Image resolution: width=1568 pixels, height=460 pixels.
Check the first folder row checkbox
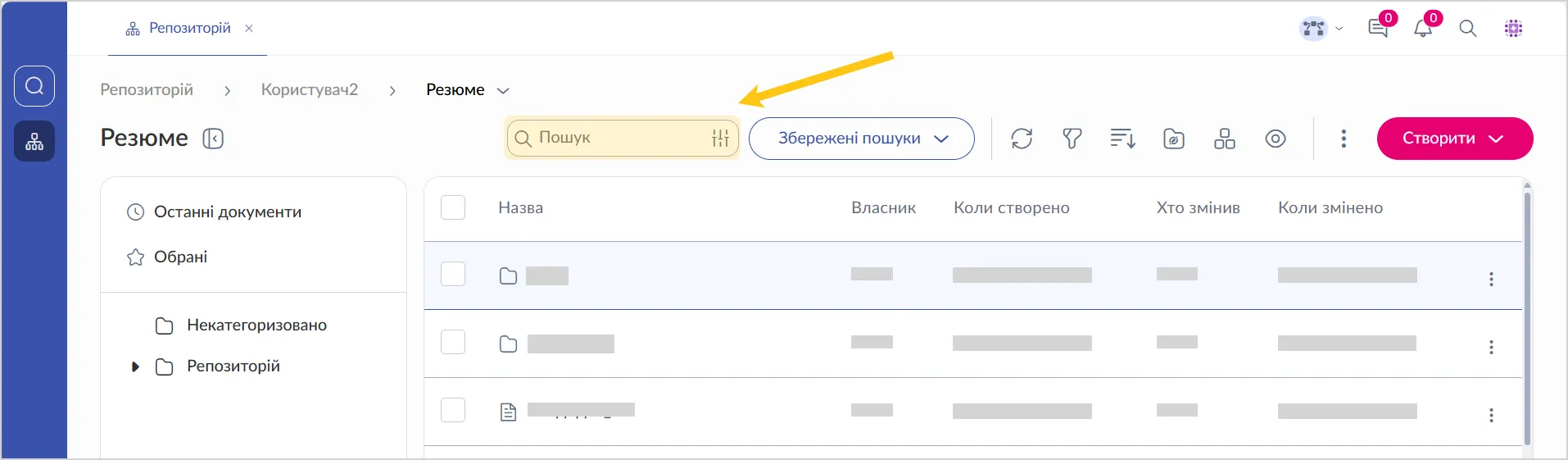[x=453, y=274]
